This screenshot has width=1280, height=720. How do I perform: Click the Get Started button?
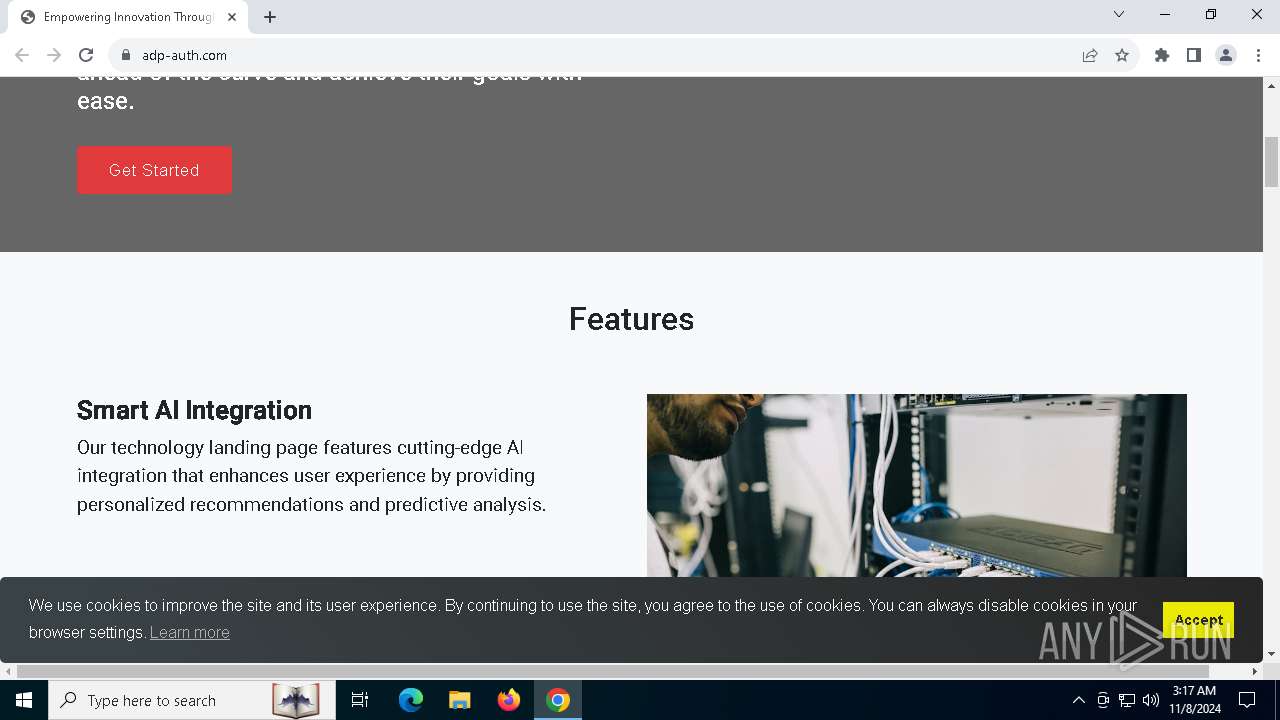[154, 170]
